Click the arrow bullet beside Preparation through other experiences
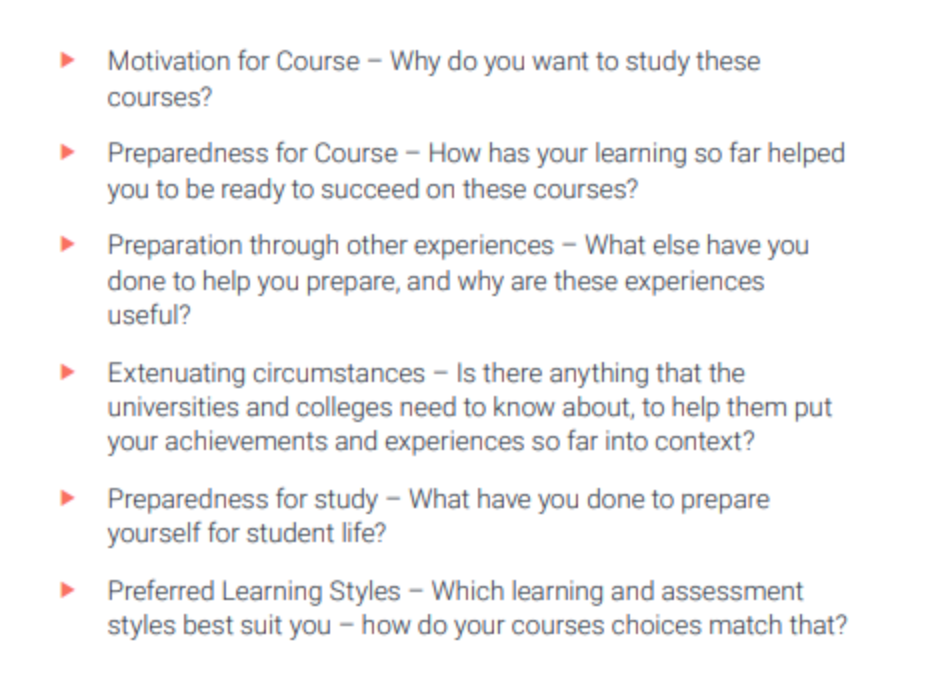This screenshot has width=948, height=676. click(x=67, y=244)
